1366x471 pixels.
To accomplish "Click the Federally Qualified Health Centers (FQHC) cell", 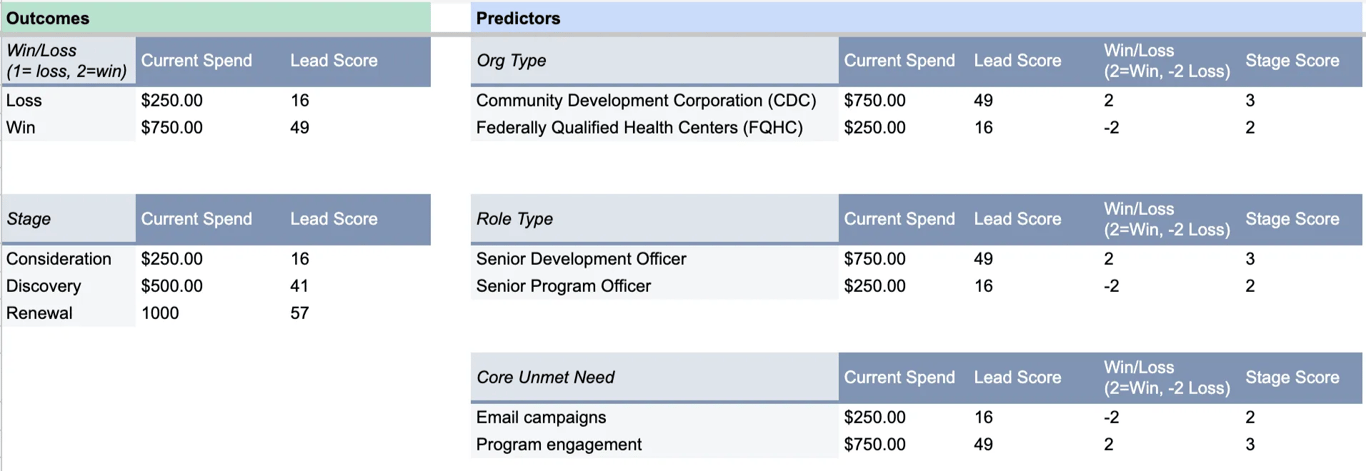I will tap(639, 128).
